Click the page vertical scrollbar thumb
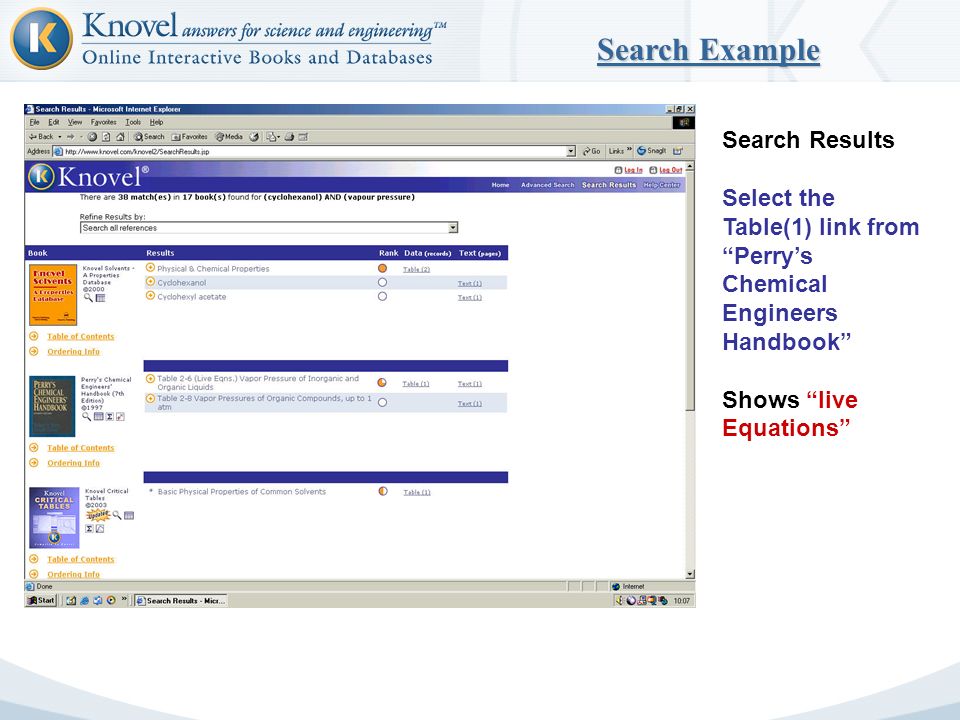The image size is (960, 720). click(x=690, y=291)
